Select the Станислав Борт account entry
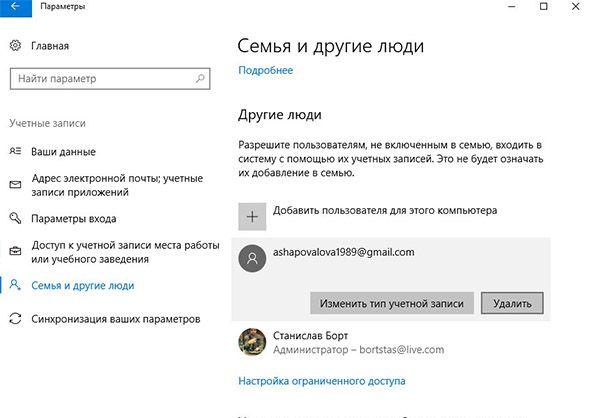The height and width of the screenshot is (418, 589). click(x=391, y=342)
